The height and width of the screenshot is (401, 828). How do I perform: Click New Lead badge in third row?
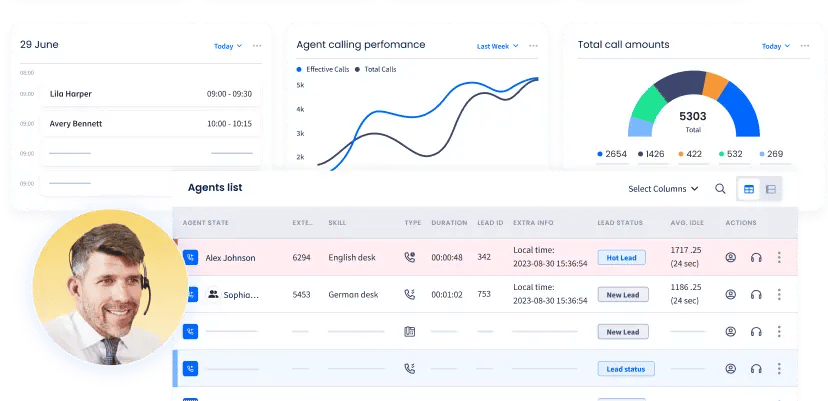tap(623, 332)
